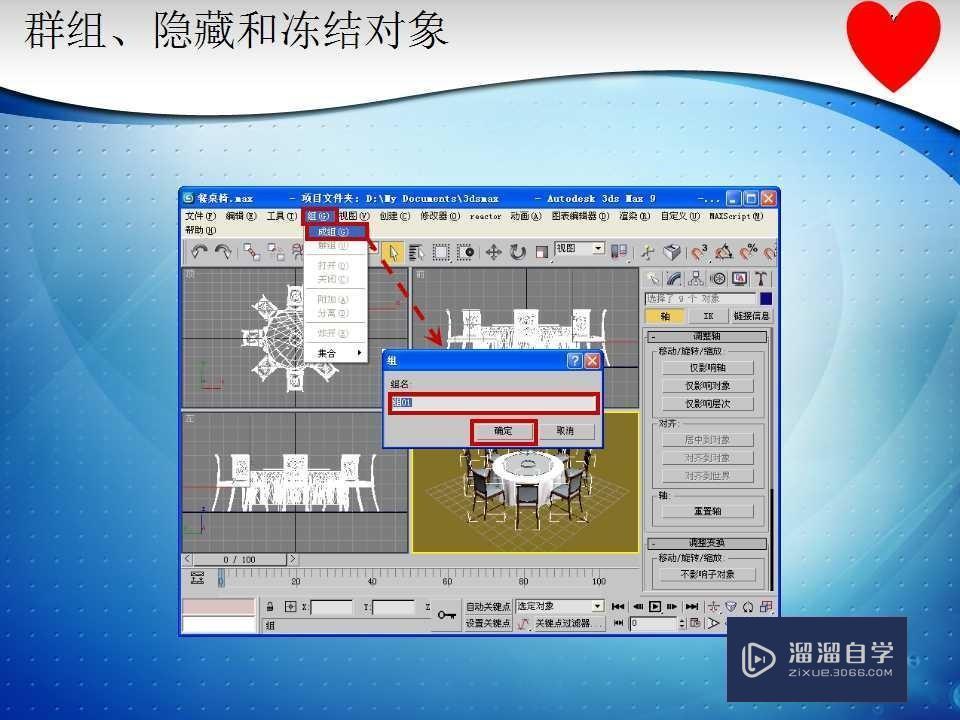The height and width of the screenshot is (720, 960).
Task: Select the Rotate tool on the toolbar
Action: tap(518, 252)
